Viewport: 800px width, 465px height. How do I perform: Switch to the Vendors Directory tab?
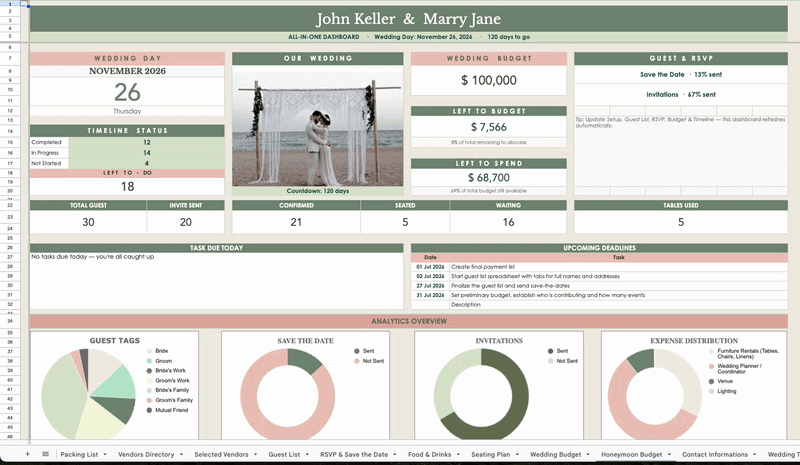click(x=146, y=454)
